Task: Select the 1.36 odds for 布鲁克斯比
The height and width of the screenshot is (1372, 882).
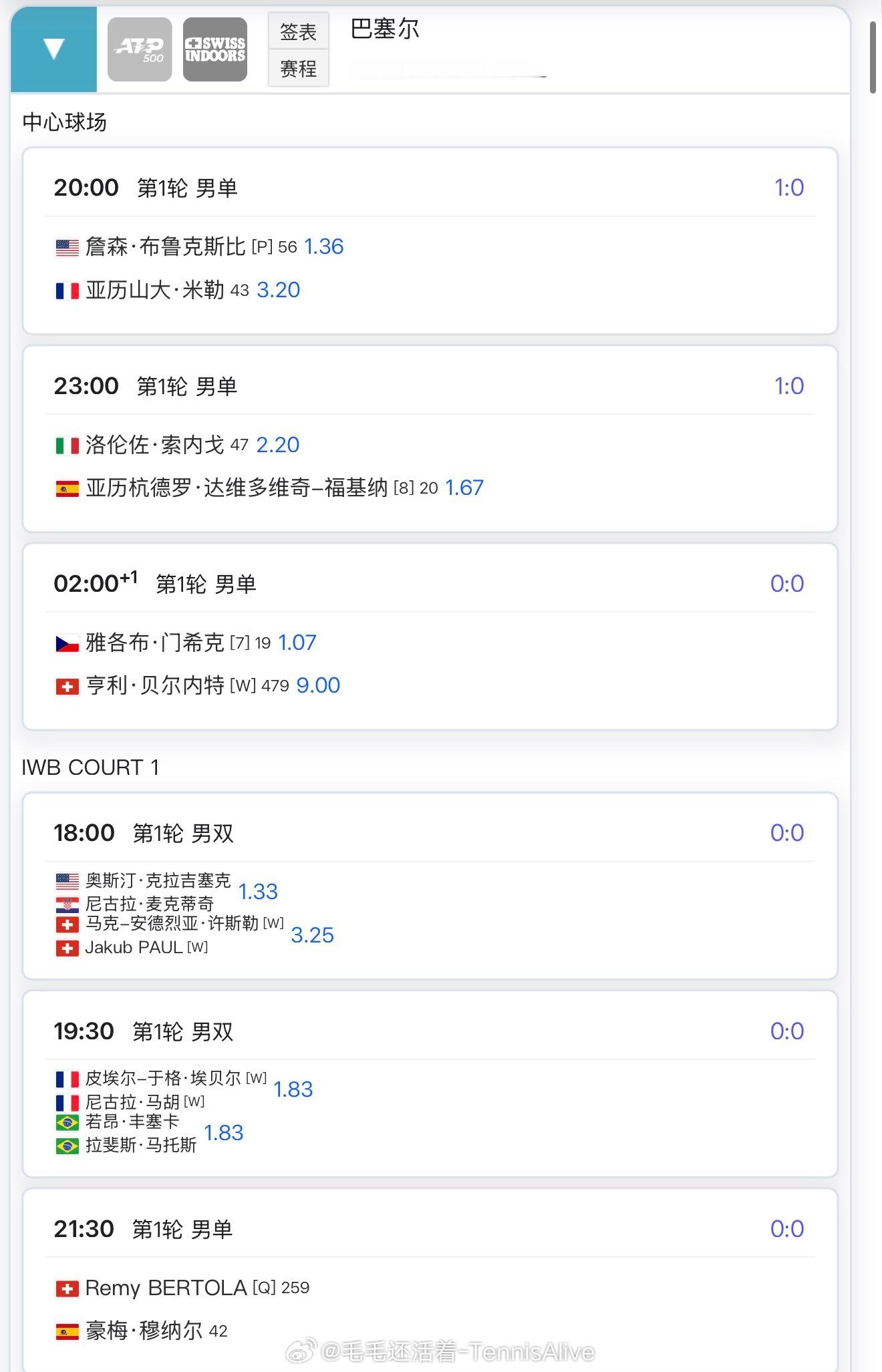Action: point(324,247)
